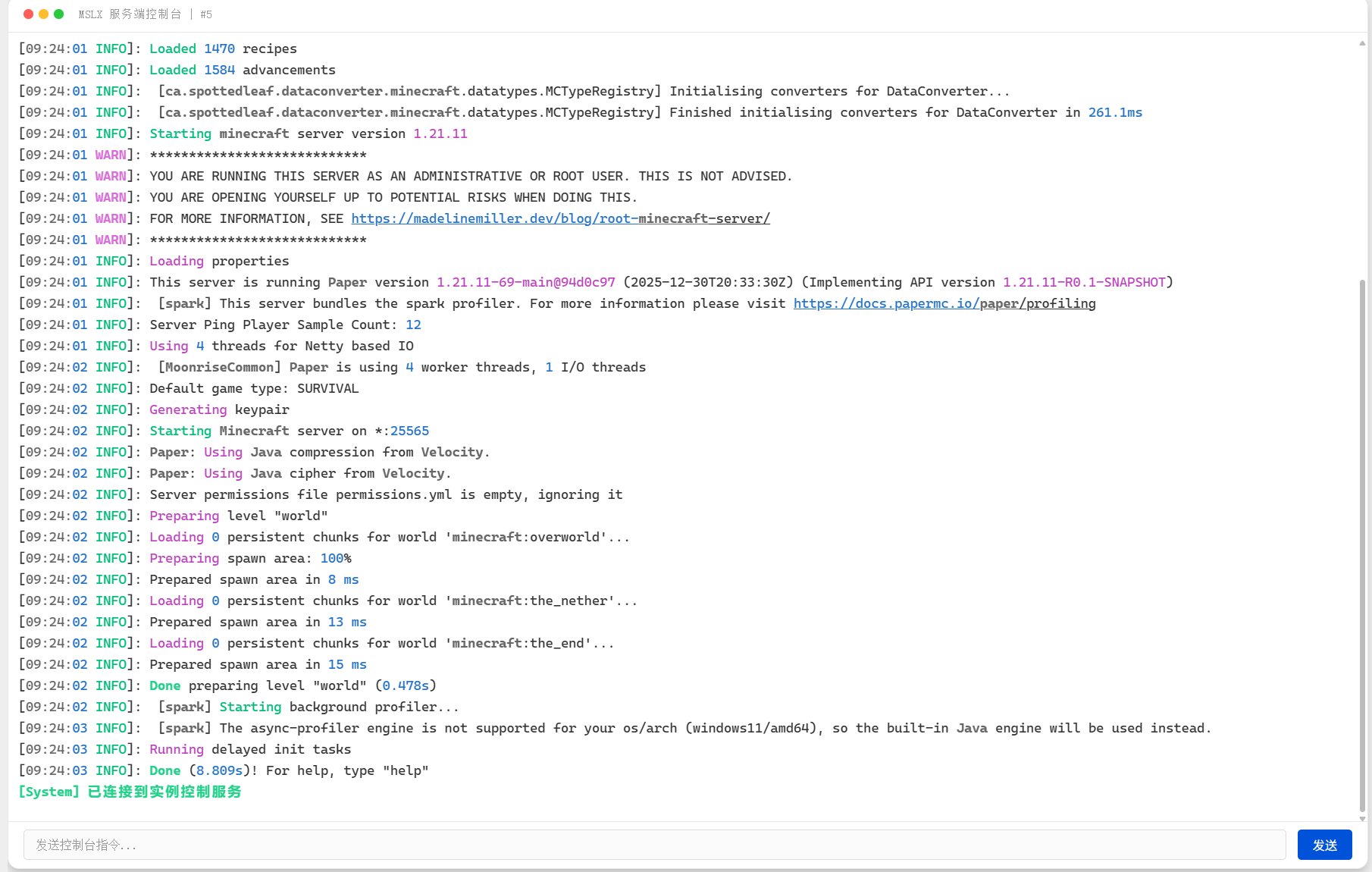Open the docs.papermc.io paper profiling link
The height and width of the screenshot is (872, 1372).
[x=944, y=303]
